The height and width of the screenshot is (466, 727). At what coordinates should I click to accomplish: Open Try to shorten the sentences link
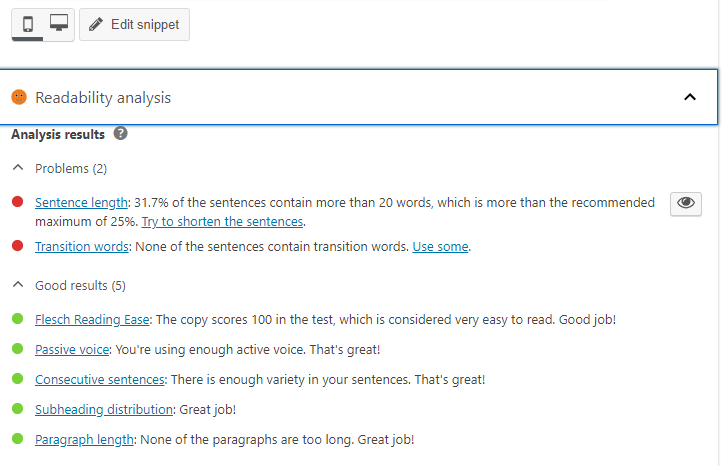[223, 222]
